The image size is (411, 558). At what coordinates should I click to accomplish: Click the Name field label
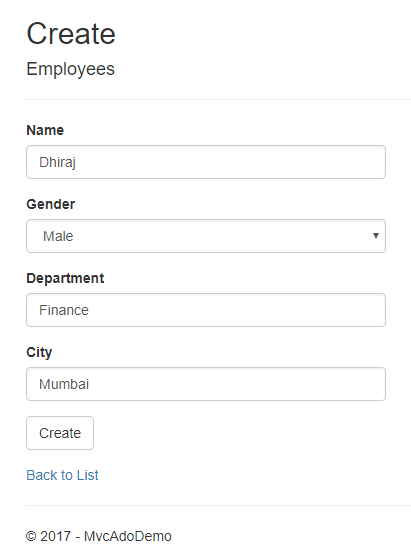click(45, 130)
